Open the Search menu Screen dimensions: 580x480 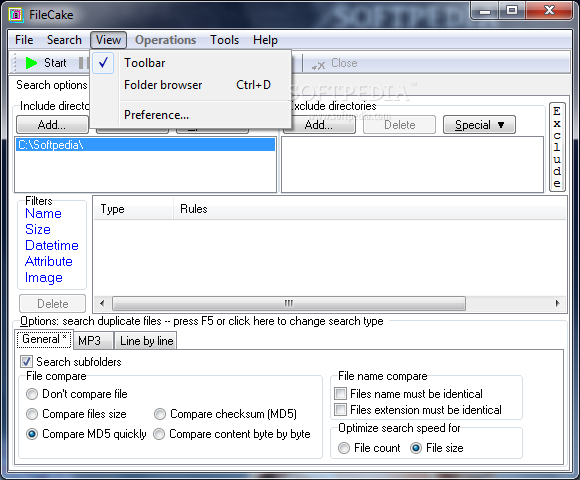[64, 40]
